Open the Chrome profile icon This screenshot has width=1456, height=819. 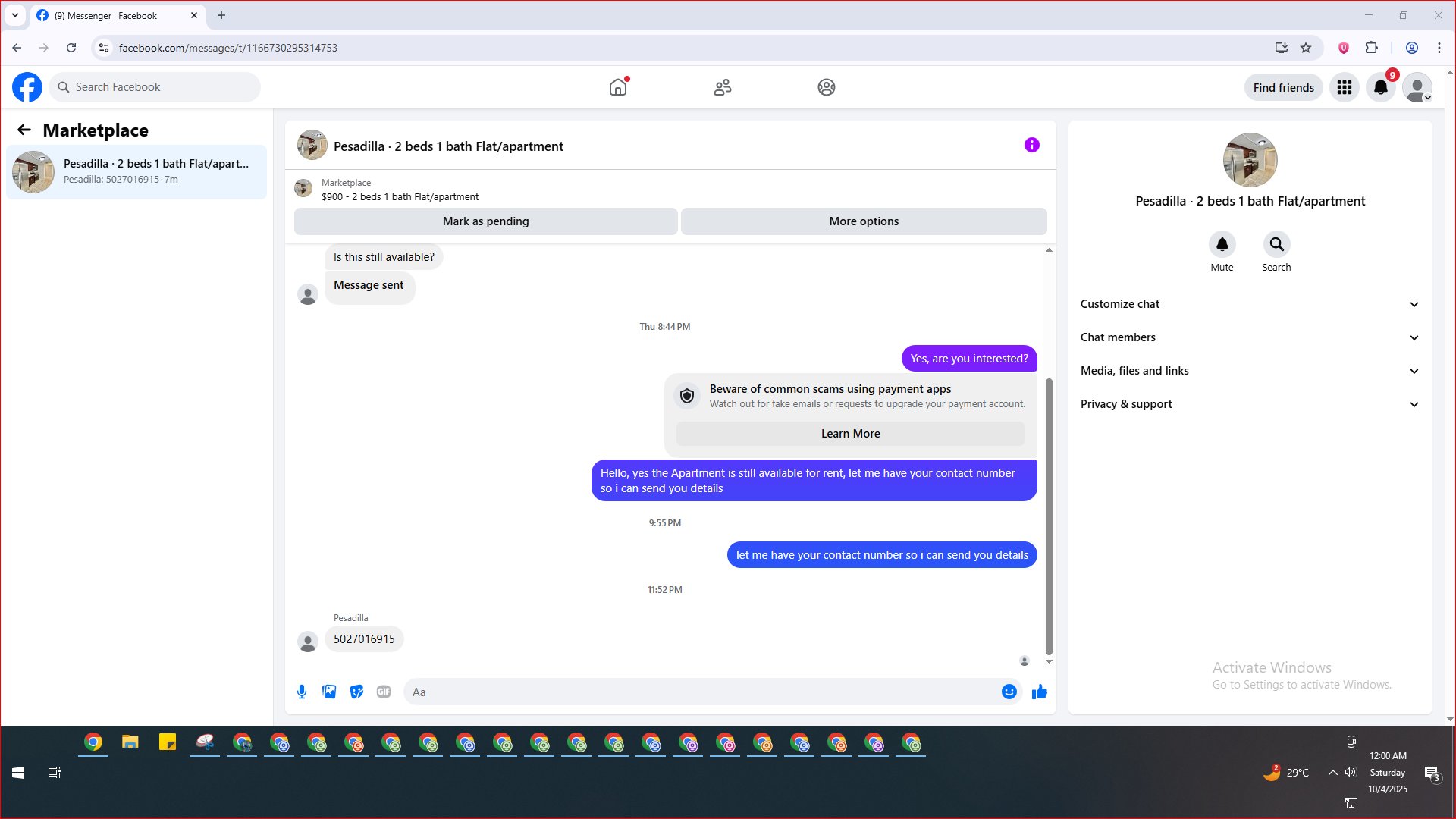1412,48
